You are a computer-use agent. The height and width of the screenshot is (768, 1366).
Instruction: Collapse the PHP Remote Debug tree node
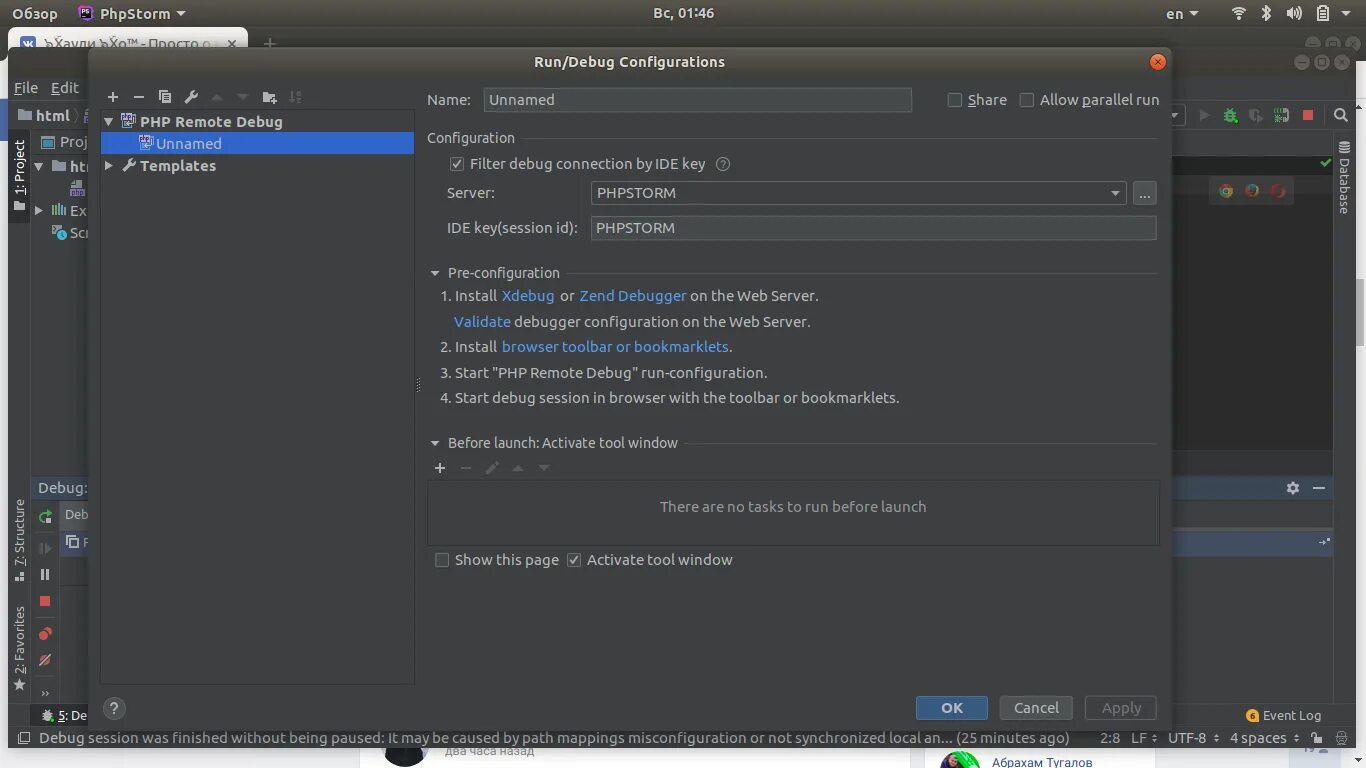(109, 122)
